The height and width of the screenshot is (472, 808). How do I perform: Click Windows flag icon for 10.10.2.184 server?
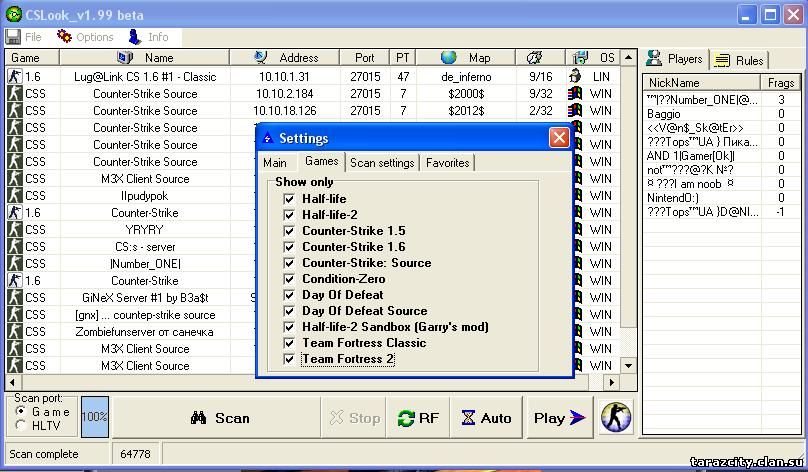575,93
